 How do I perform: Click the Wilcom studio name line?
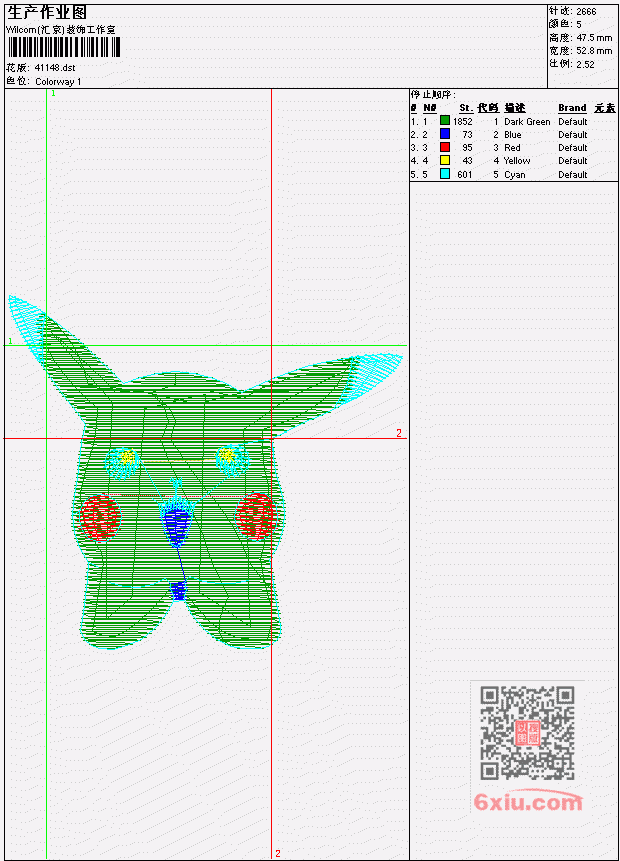tap(60, 30)
